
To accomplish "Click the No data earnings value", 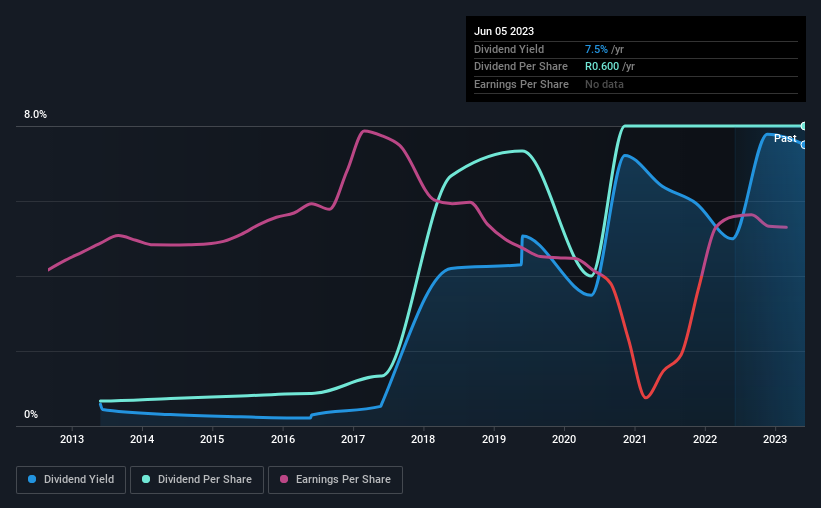I will (x=604, y=84).
